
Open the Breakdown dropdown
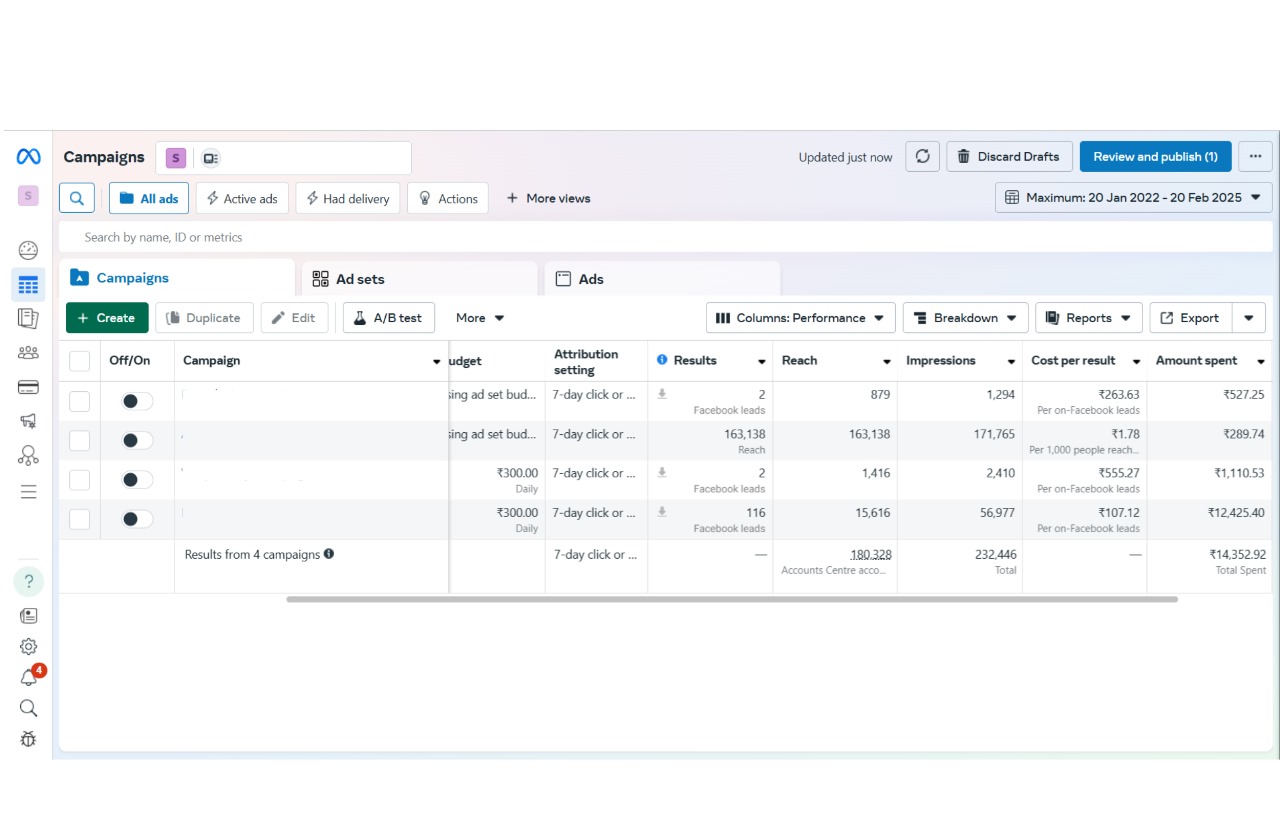(964, 318)
